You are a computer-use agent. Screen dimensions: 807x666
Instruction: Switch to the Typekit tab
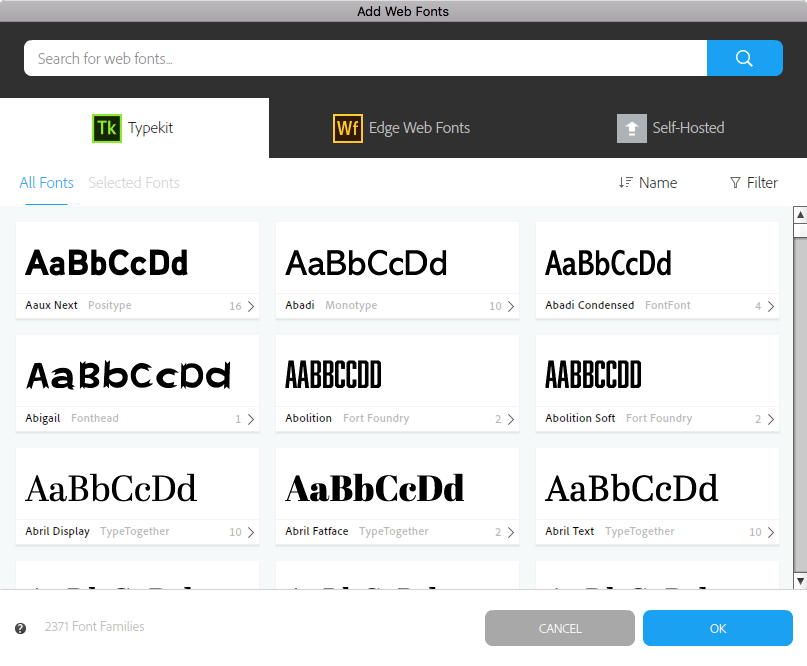pyautogui.click(x=134, y=128)
